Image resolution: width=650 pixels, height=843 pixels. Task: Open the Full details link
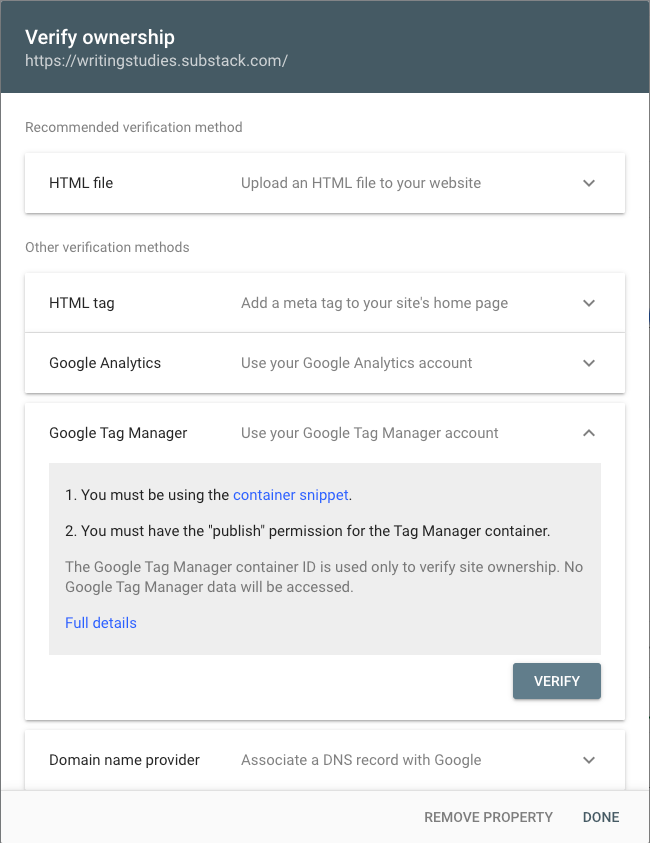100,623
